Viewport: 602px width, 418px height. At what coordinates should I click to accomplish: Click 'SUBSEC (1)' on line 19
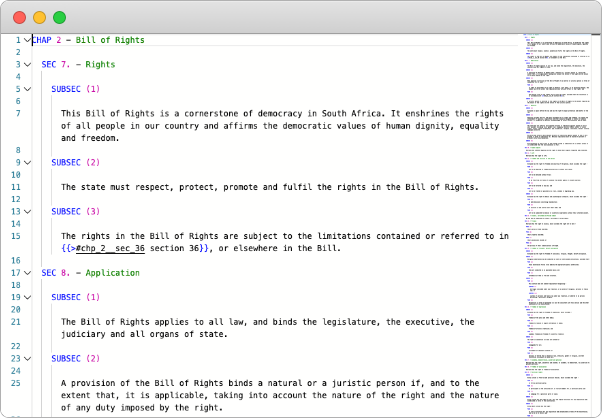coord(76,297)
